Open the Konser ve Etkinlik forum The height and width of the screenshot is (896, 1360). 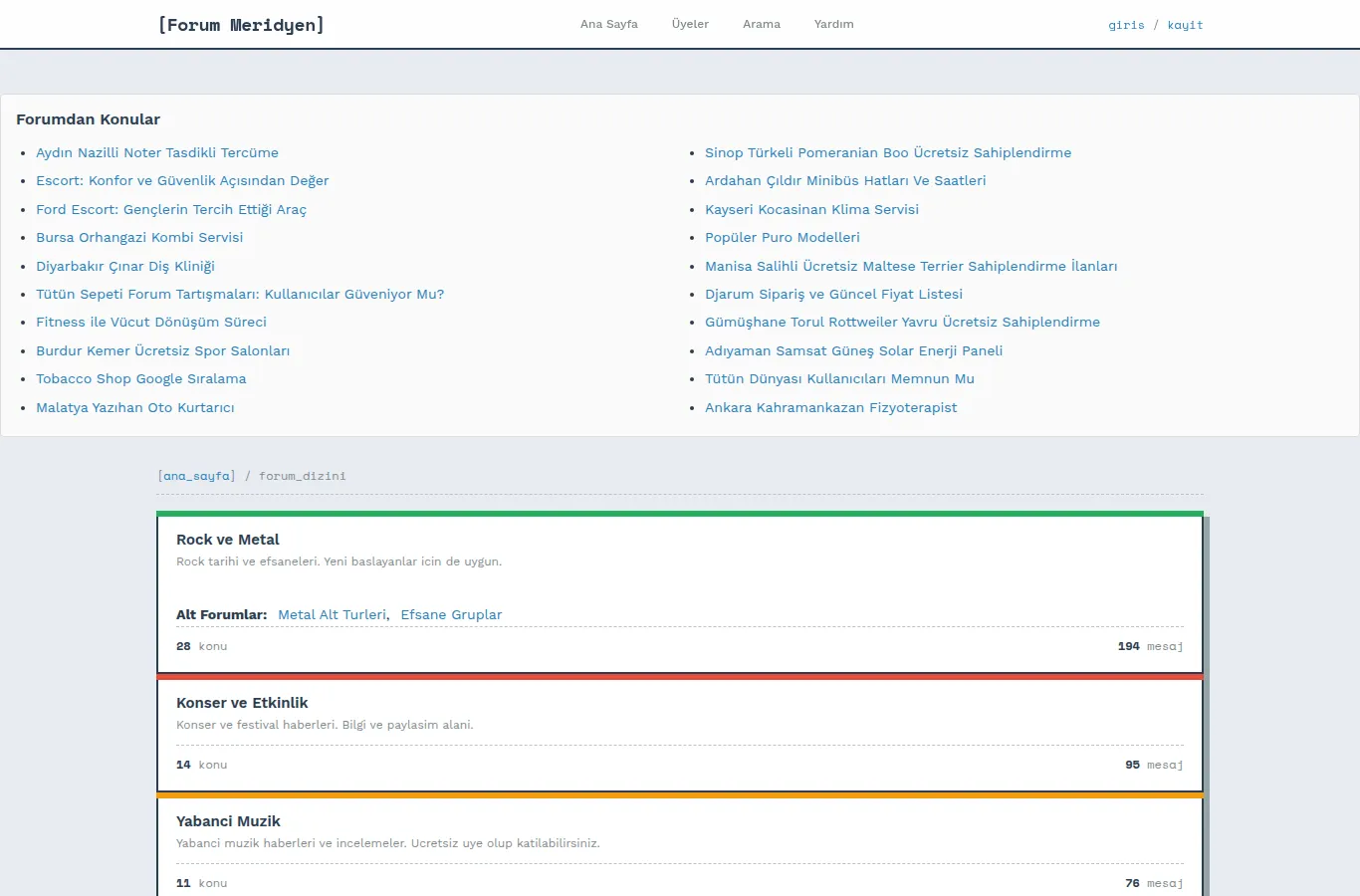[x=242, y=703]
